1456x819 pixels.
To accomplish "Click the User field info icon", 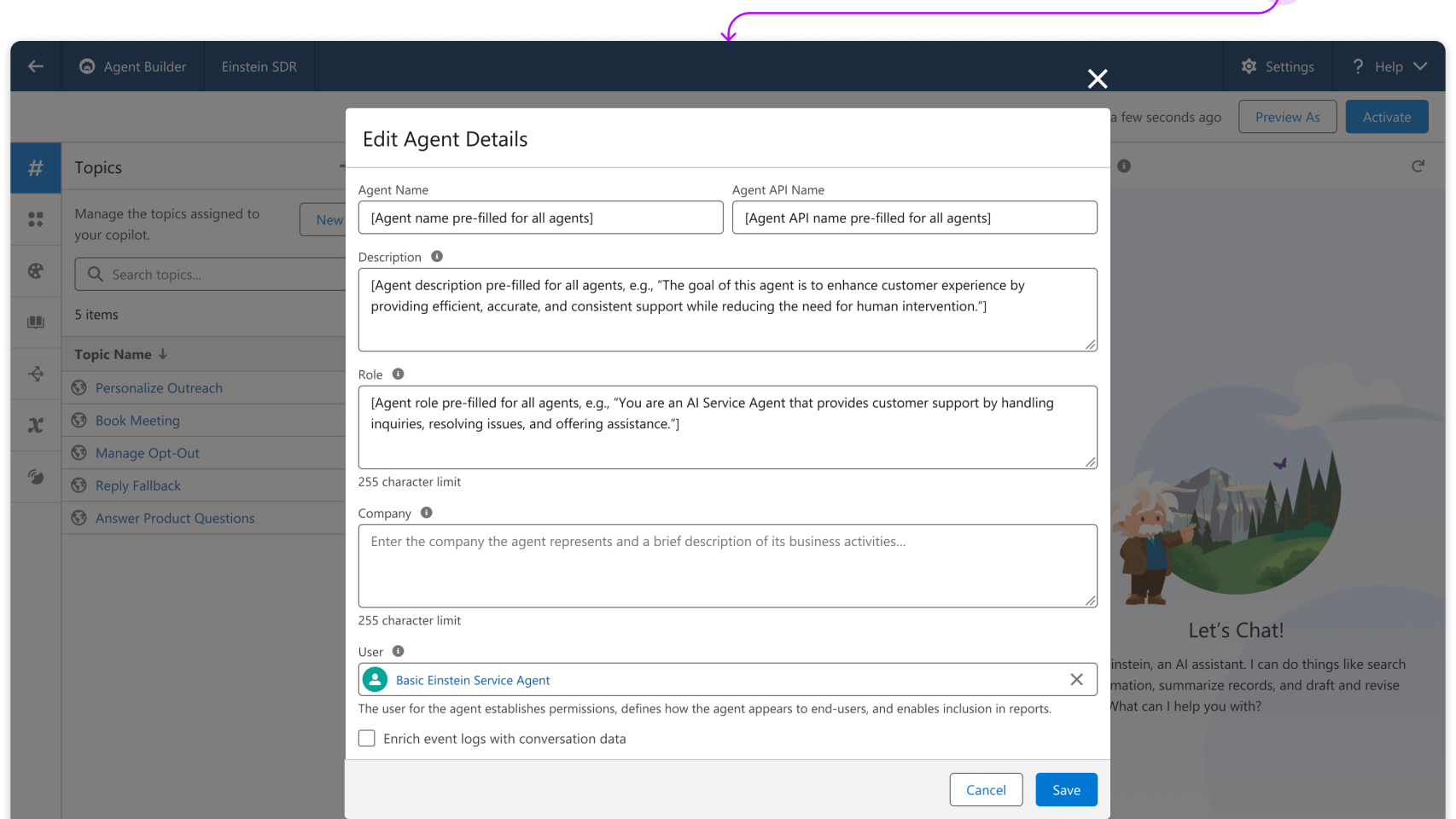I will (398, 652).
